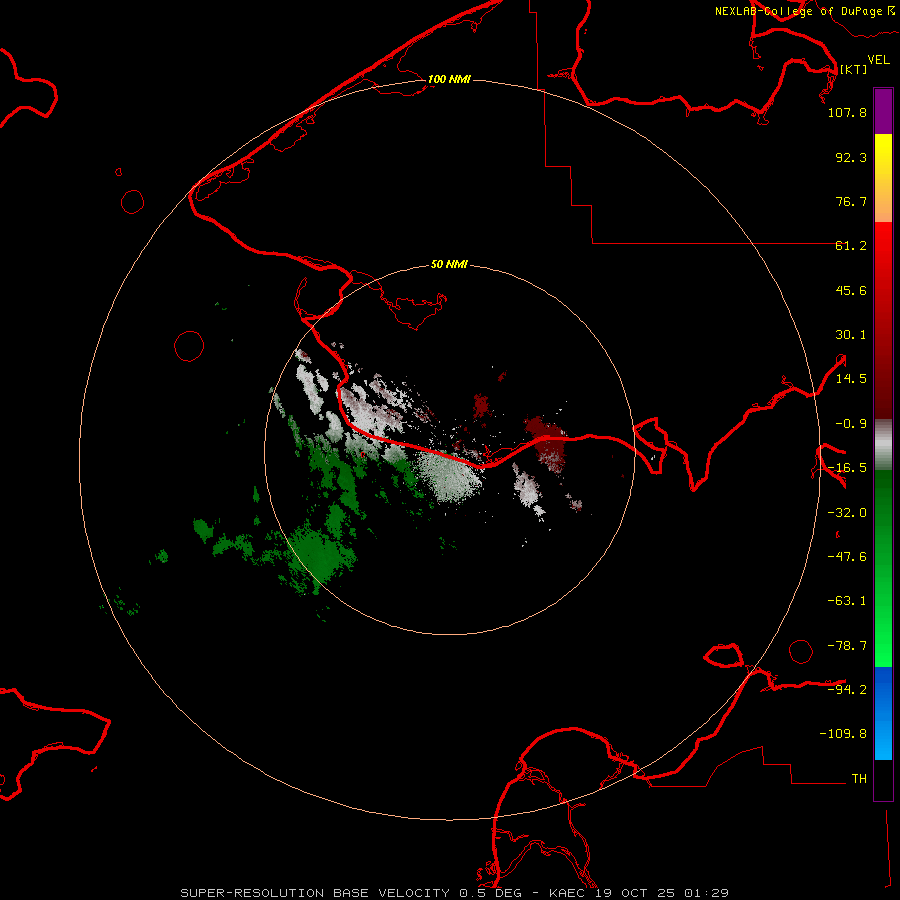Click the 100 NMI range ring label
Viewport: 900px width, 900px height.
pyautogui.click(x=449, y=79)
